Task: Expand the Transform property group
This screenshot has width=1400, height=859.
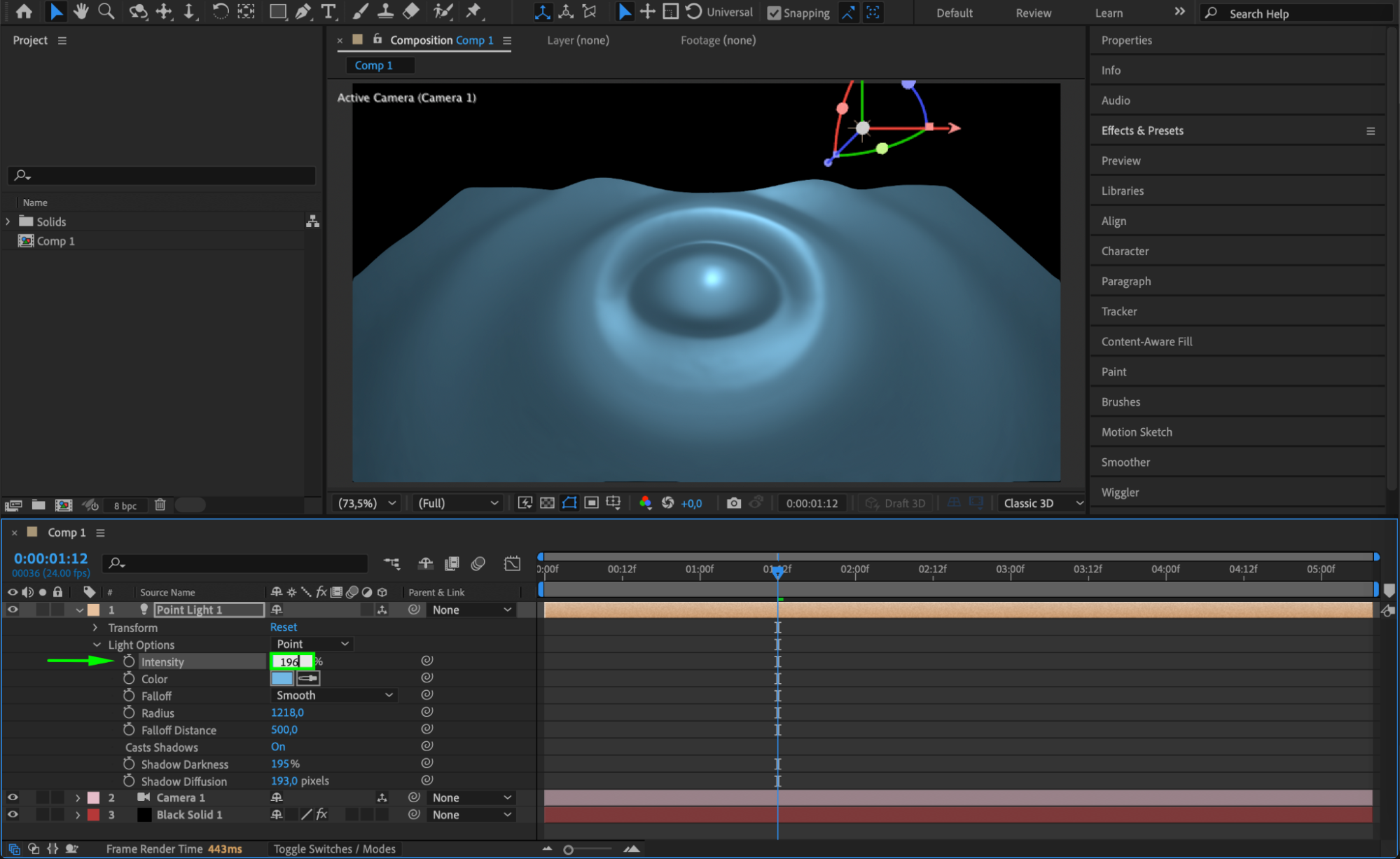Action: 95,628
